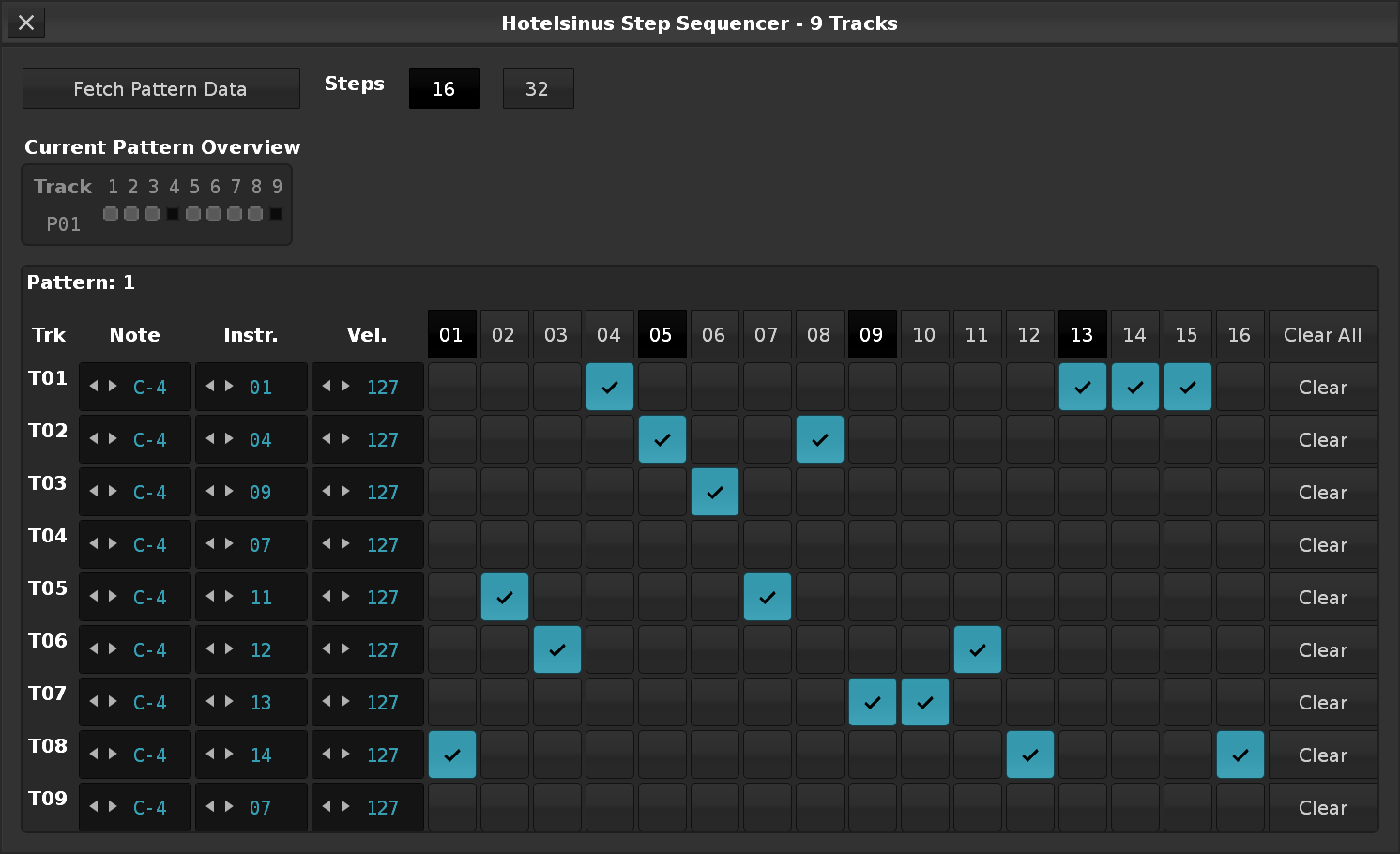
Task: Close the Step Sequencer window
Action: tap(26, 23)
